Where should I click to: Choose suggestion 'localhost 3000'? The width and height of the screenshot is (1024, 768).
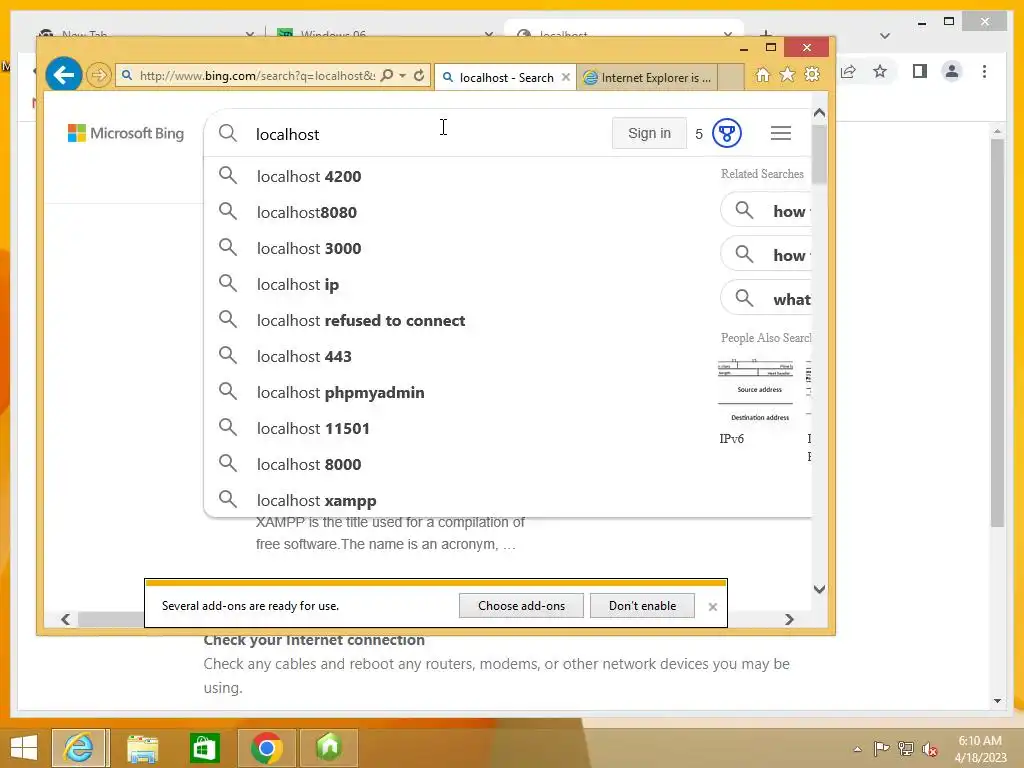coord(508,248)
